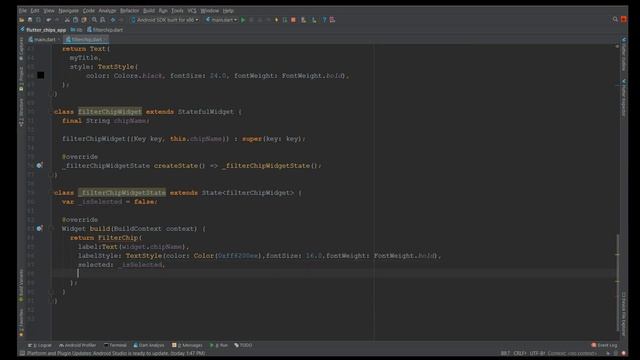Click the Flutter hot reload lightning icon
Screen dimensions: 640x360
pos(276,20)
